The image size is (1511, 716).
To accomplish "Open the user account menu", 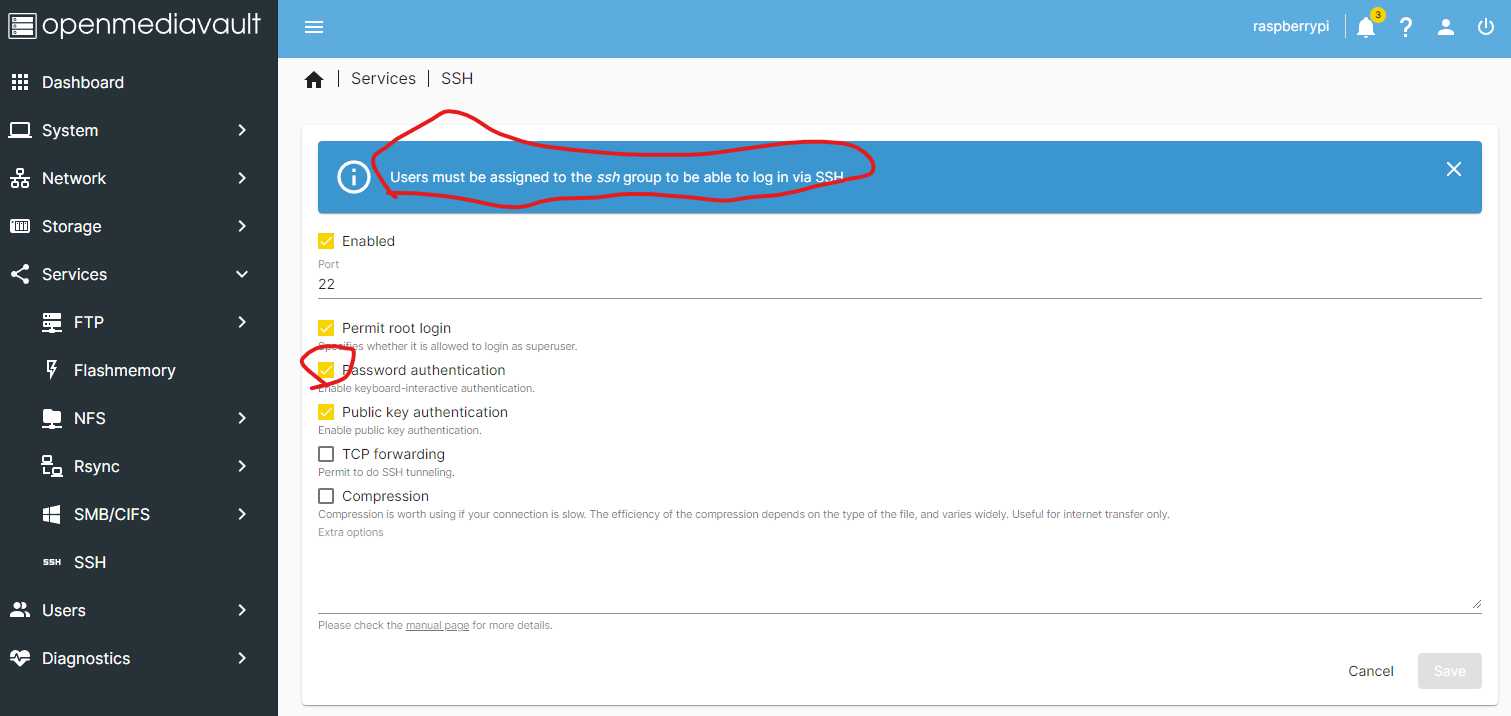I will 1446,27.
